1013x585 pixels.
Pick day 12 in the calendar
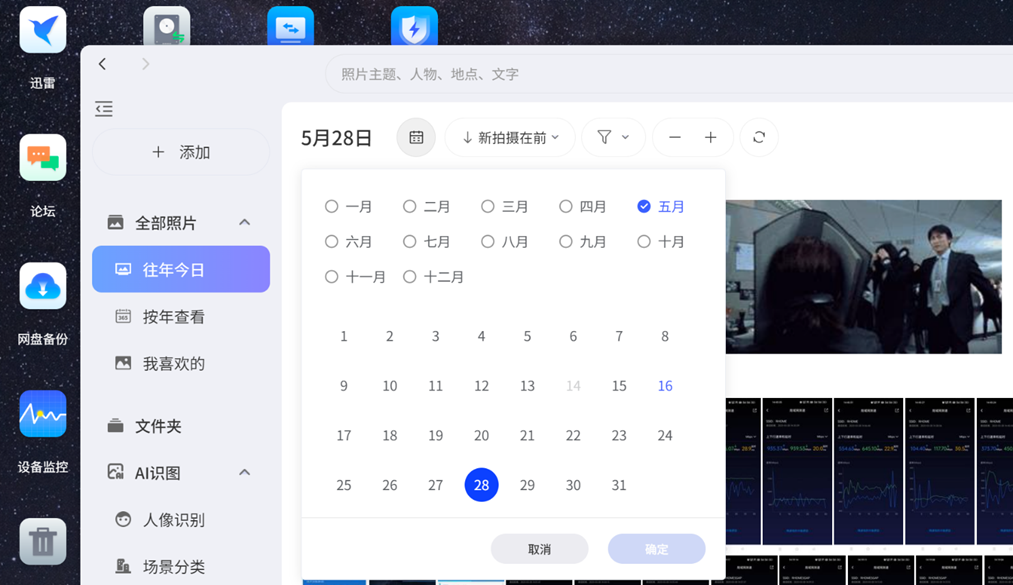(x=481, y=386)
